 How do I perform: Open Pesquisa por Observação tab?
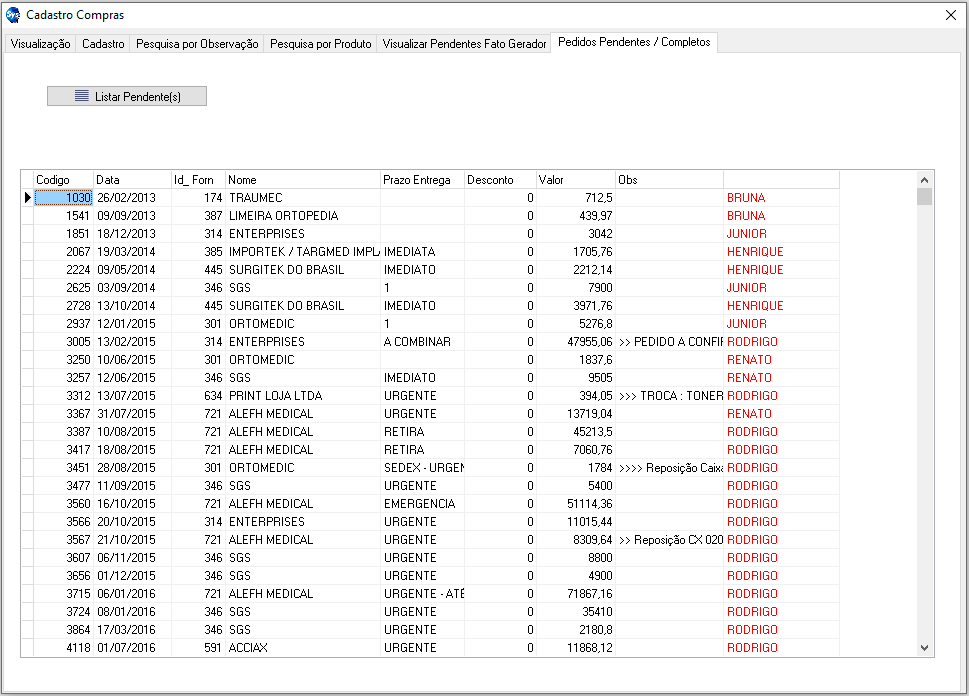[x=197, y=44]
